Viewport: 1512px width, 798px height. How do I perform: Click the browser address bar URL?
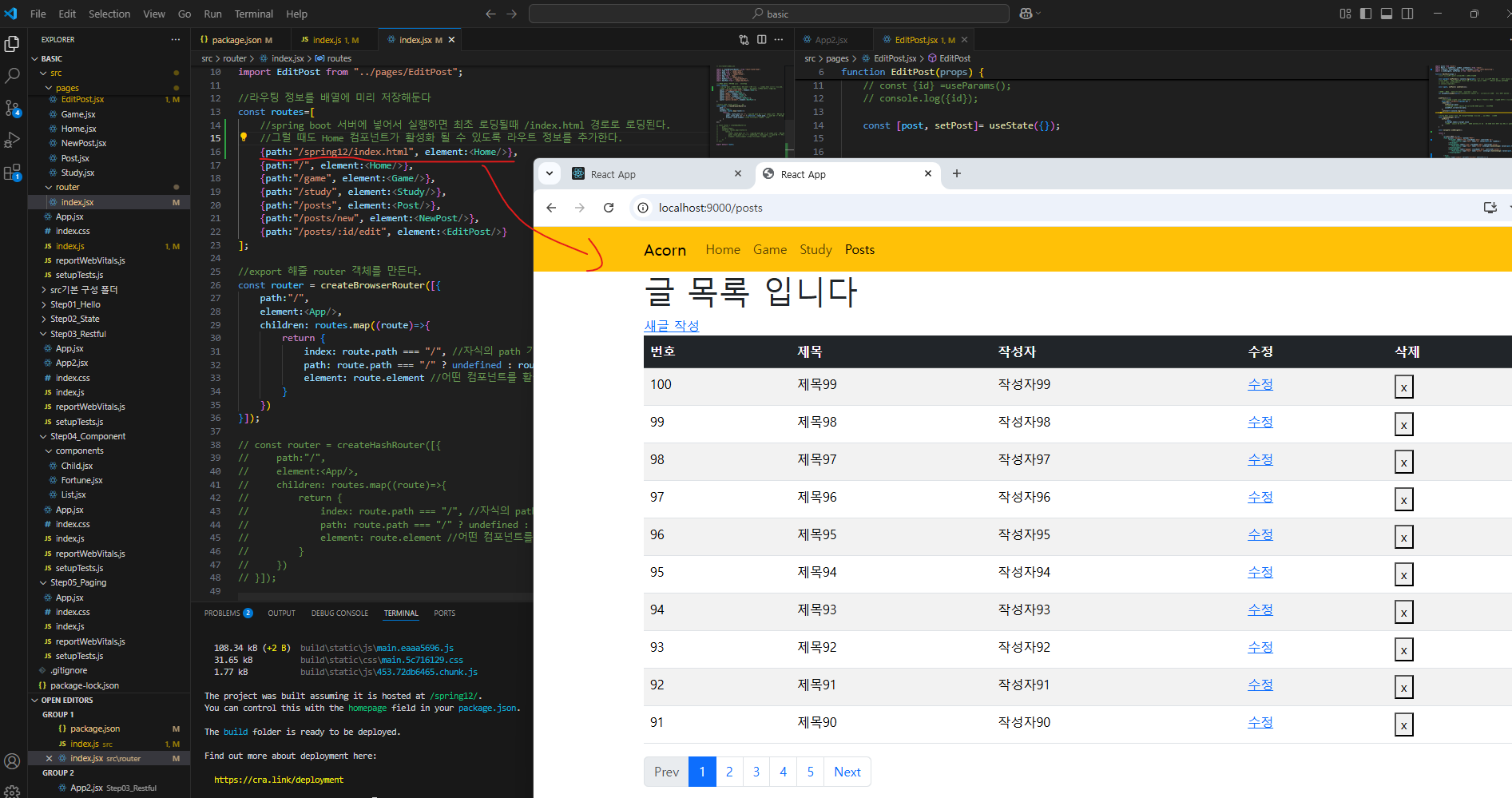point(710,208)
